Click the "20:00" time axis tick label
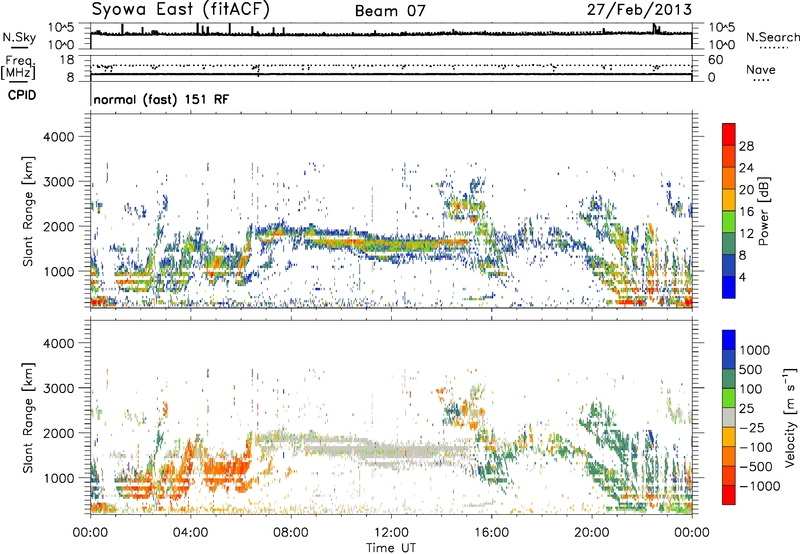 (591, 533)
